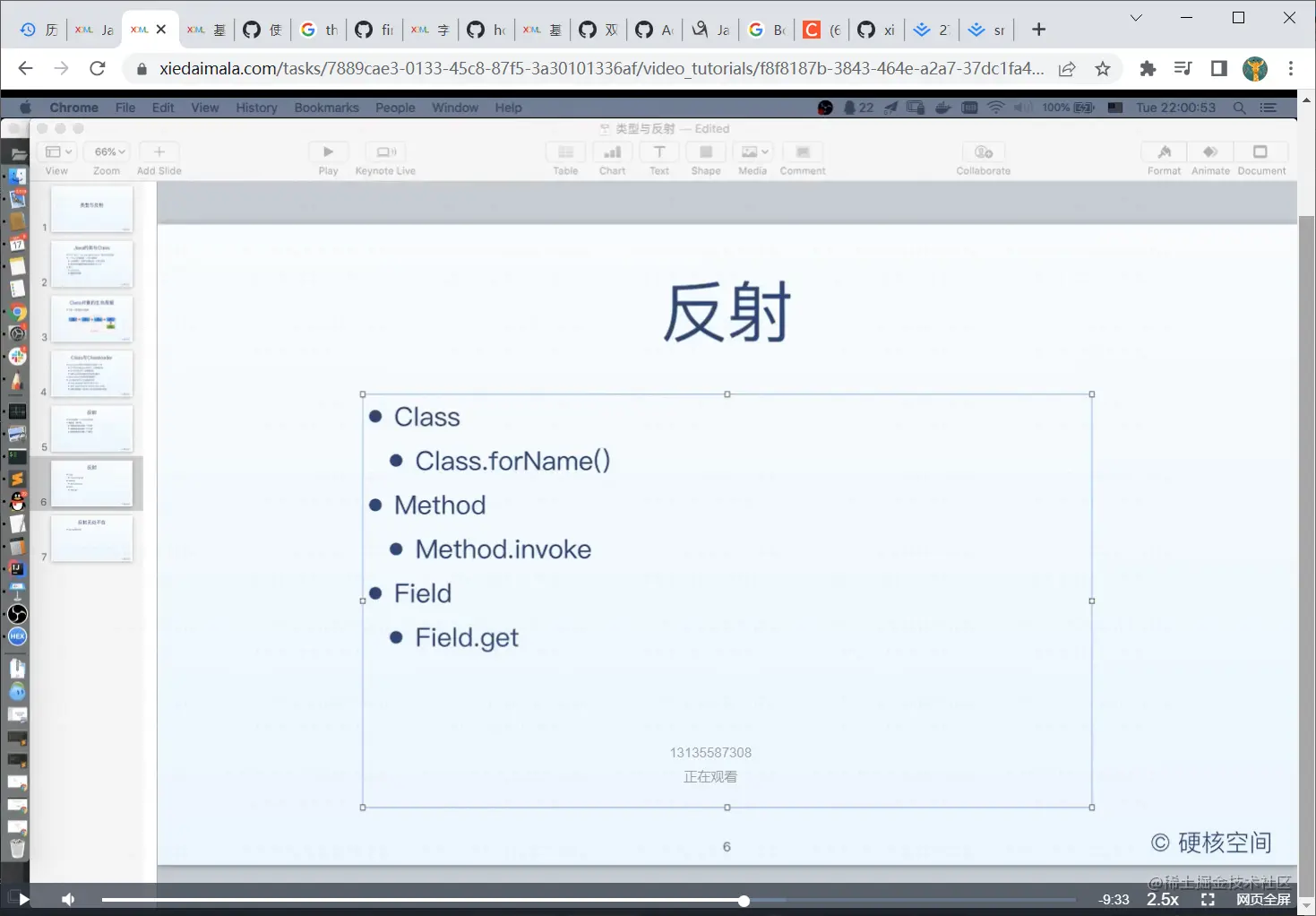Toggle video fullscreen mode

1208,899
